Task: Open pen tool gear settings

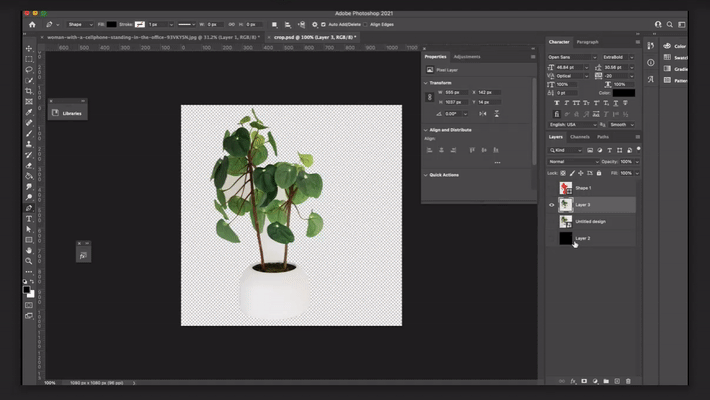Action: tap(315, 24)
